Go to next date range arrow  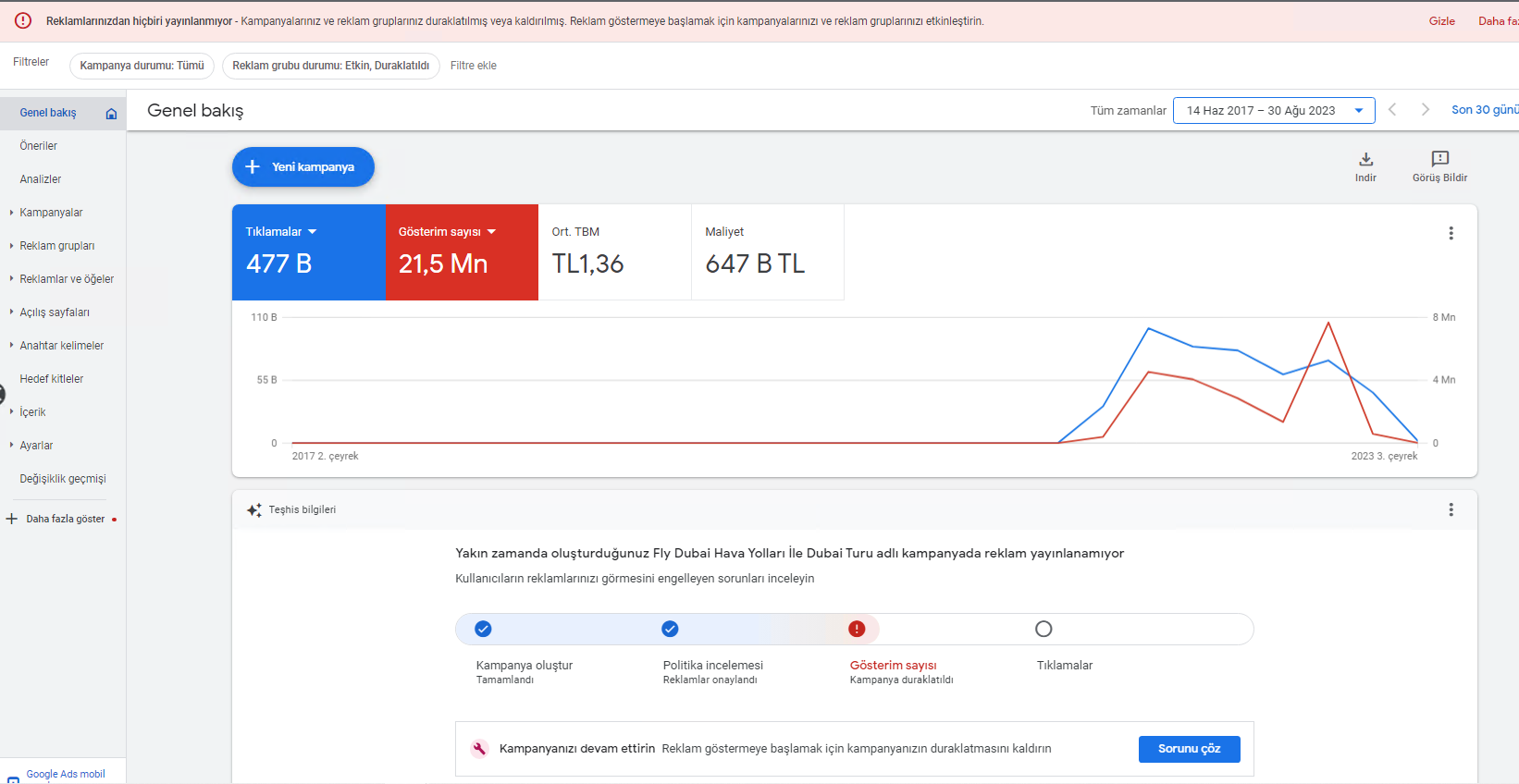pos(1426,110)
